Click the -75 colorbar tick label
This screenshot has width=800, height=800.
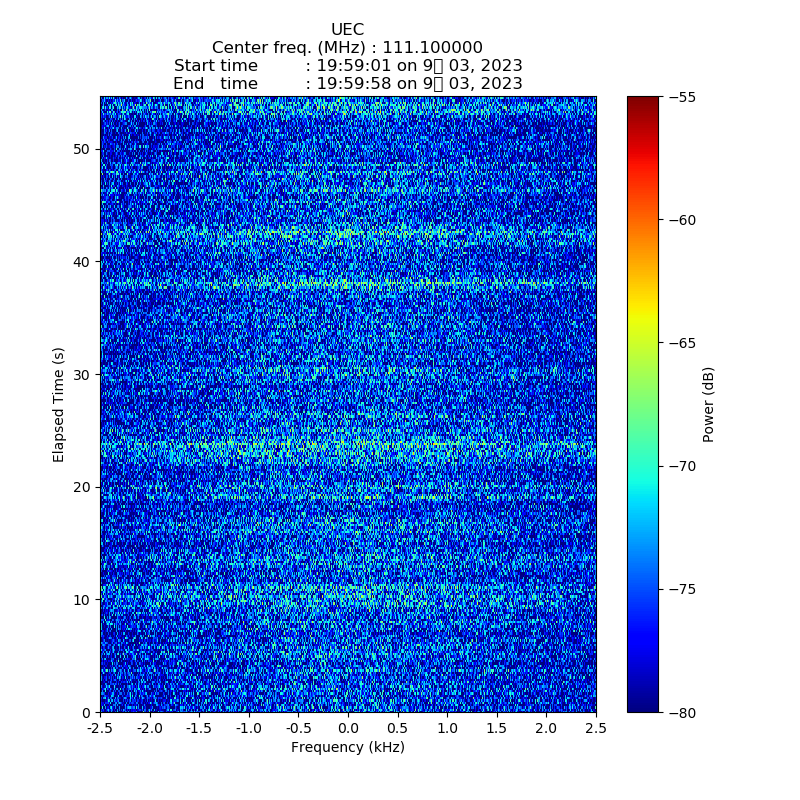point(683,589)
